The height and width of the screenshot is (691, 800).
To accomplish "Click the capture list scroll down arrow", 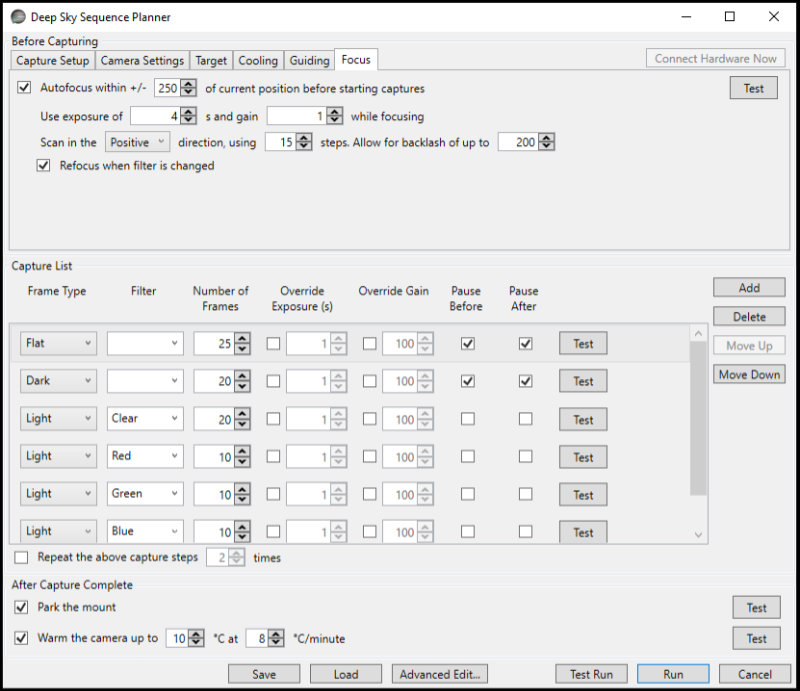I will 698,535.
